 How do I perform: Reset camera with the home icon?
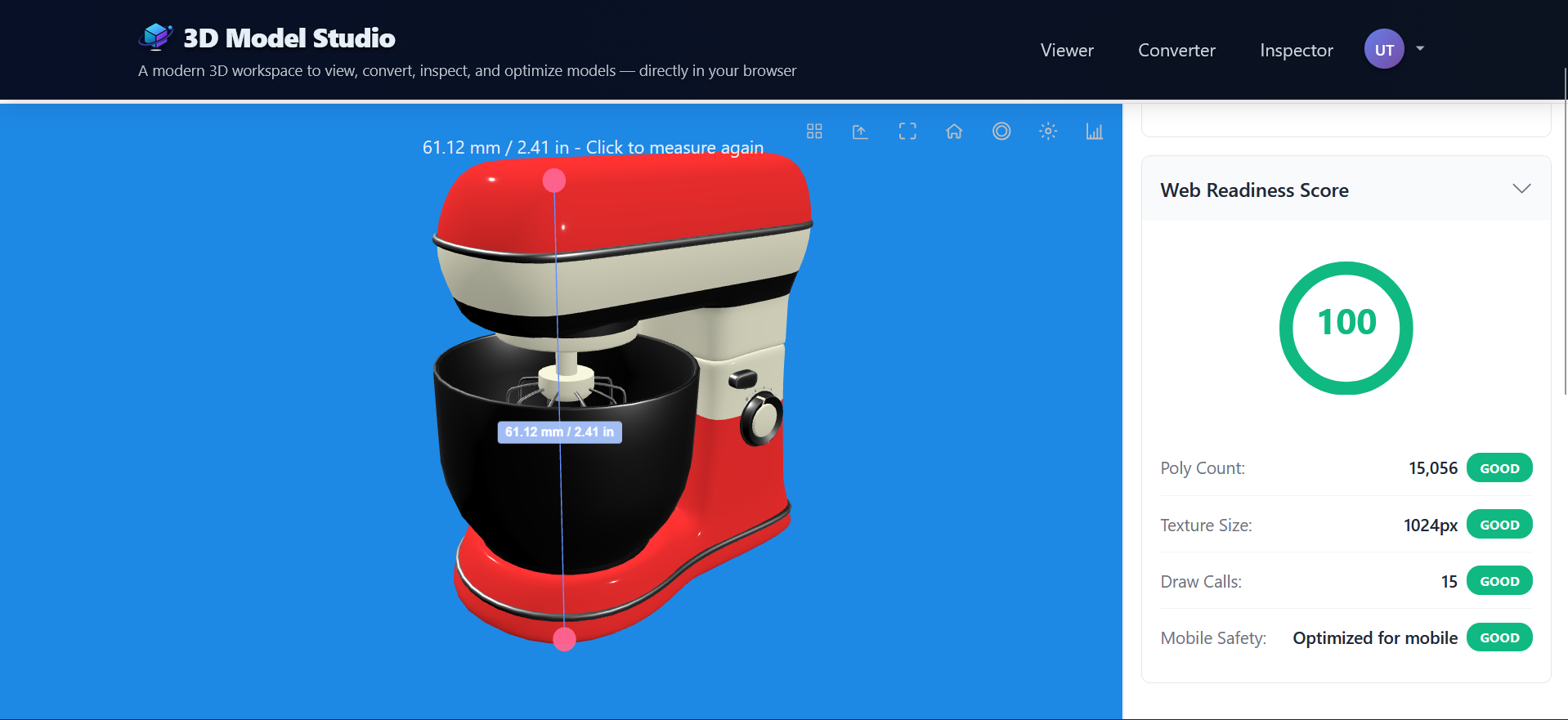pos(954,132)
